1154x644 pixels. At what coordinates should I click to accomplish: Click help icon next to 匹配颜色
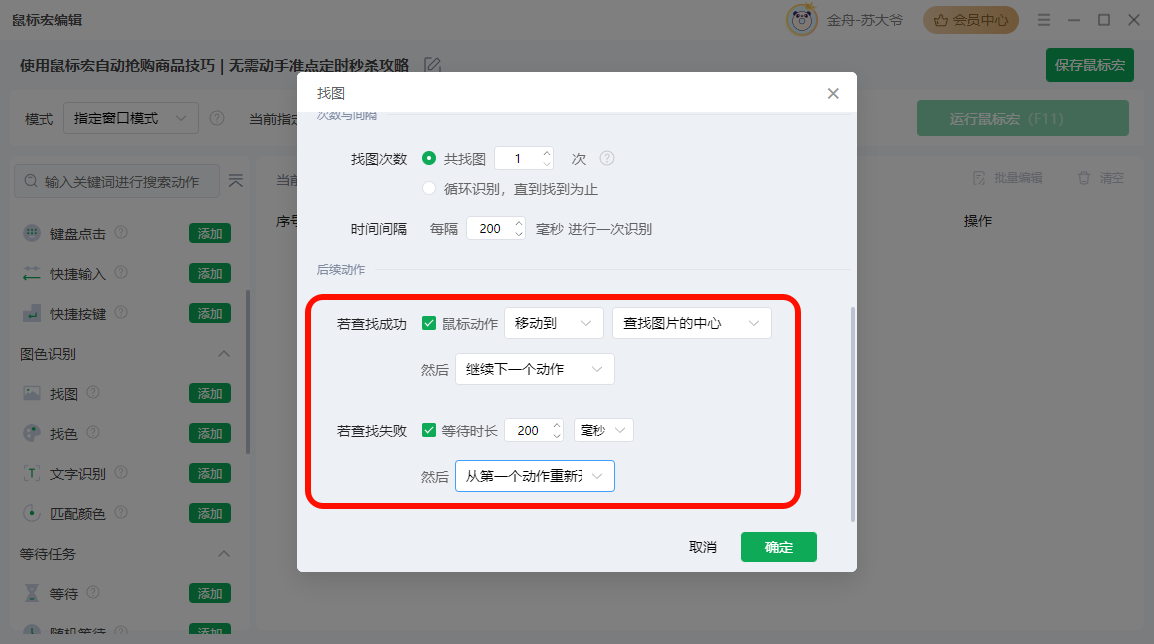(x=121, y=512)
